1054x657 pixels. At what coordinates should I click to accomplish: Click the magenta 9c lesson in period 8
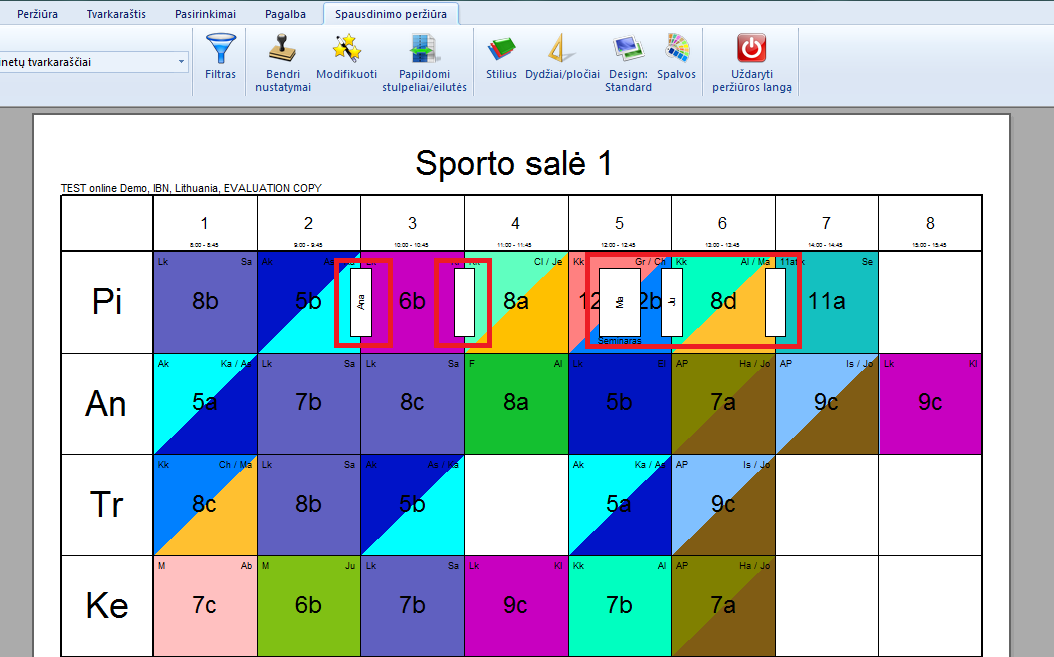click(x=930, y=403)
